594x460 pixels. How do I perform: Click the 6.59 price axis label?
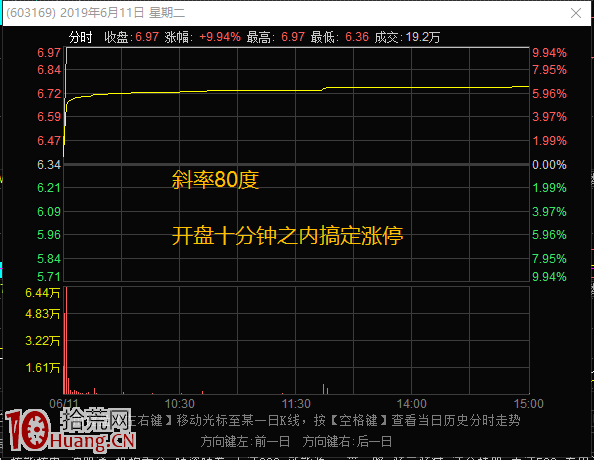(49, 117)
